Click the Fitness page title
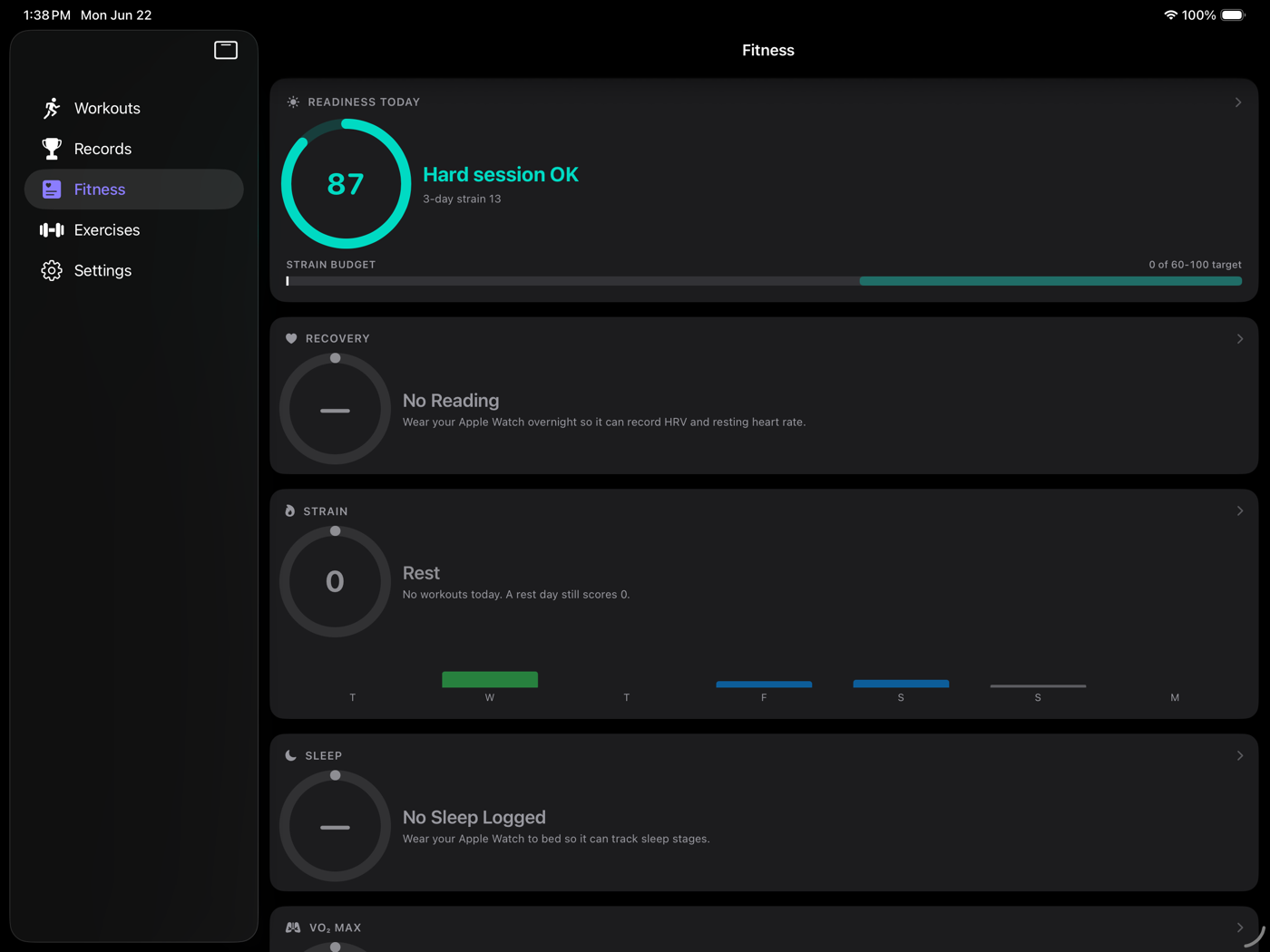 tap(768, 51)
